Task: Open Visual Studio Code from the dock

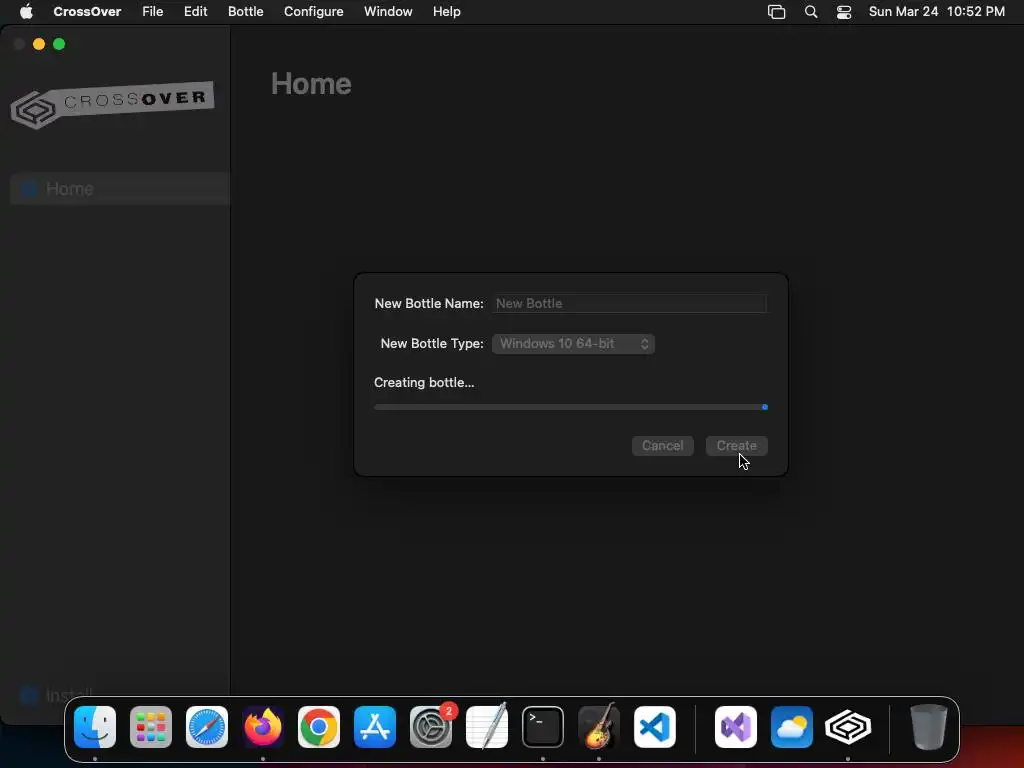Action: point(655,727)
